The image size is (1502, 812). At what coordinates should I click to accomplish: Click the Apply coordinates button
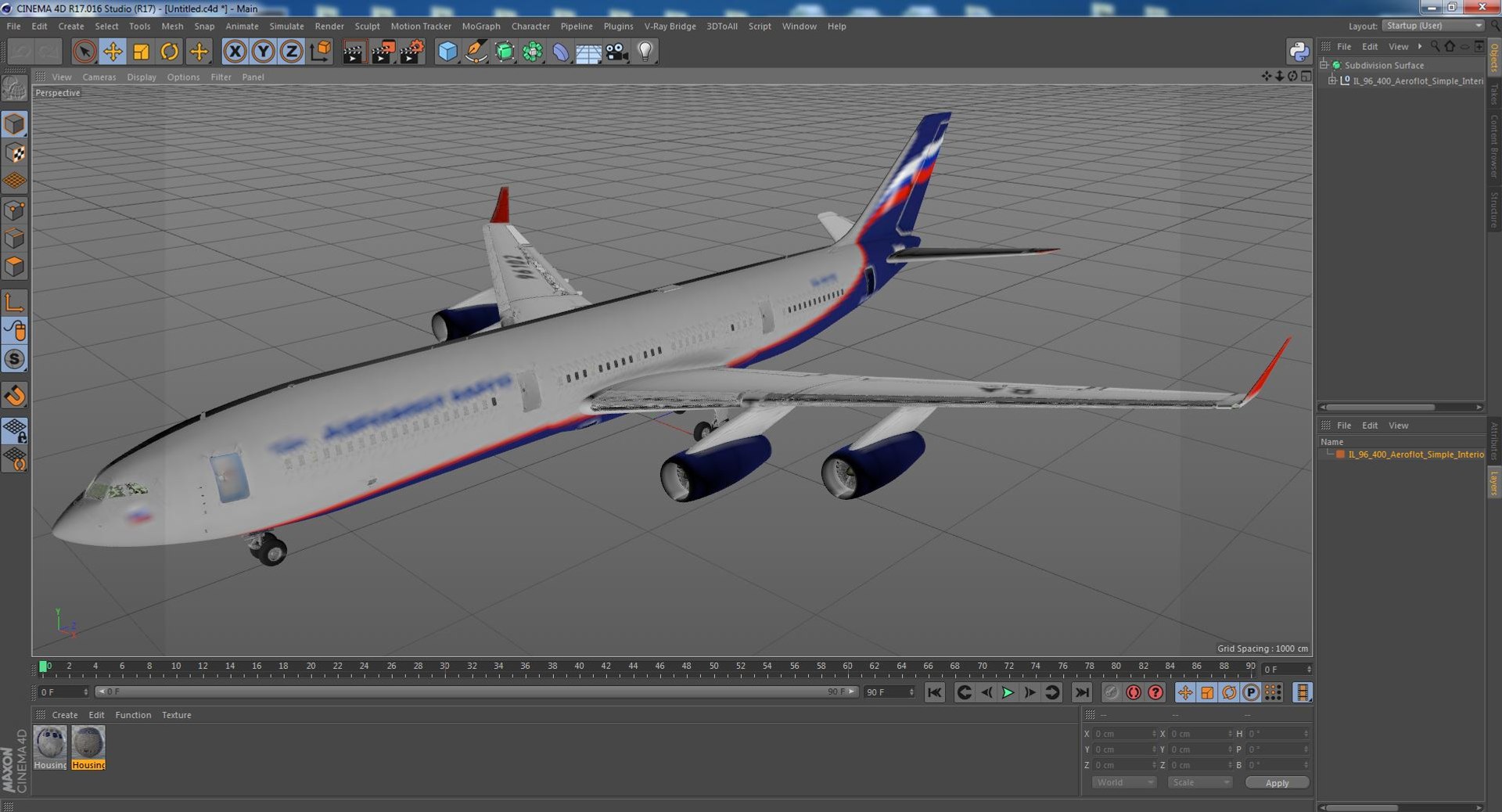pyautogui.click(x=1277, y=782)
